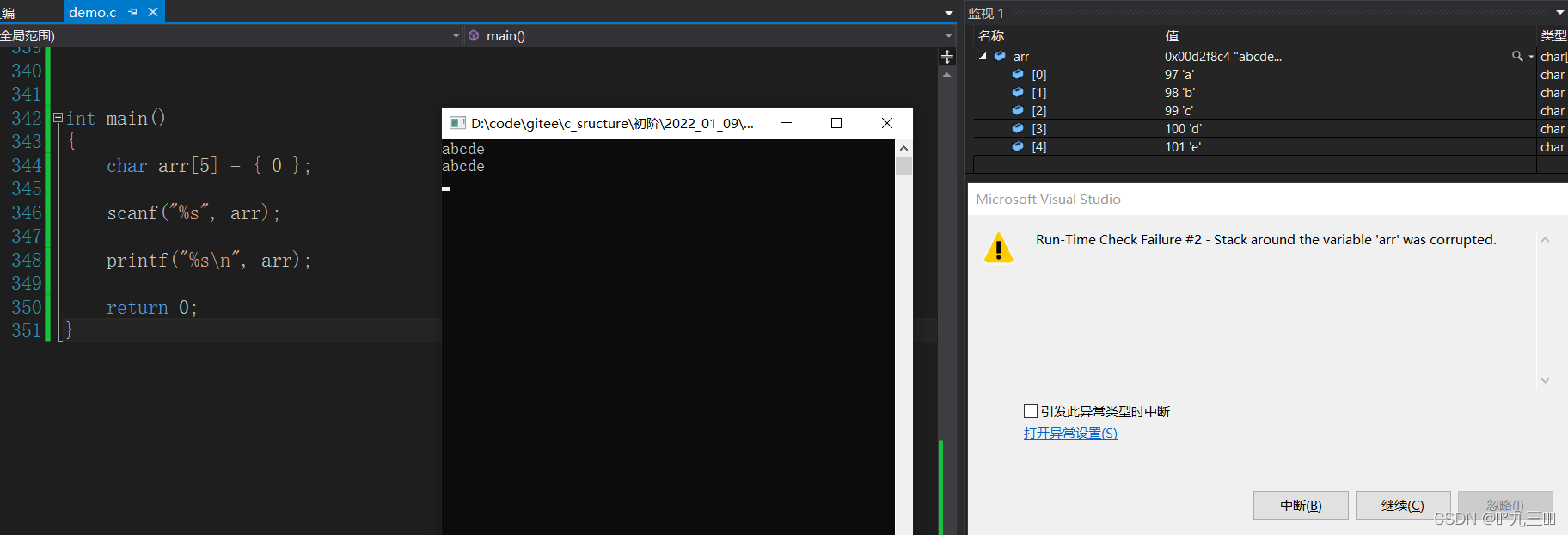This screenshot has width=1568, height=535.
Task: Collapse the main() function code block
Action: (58, 118)
